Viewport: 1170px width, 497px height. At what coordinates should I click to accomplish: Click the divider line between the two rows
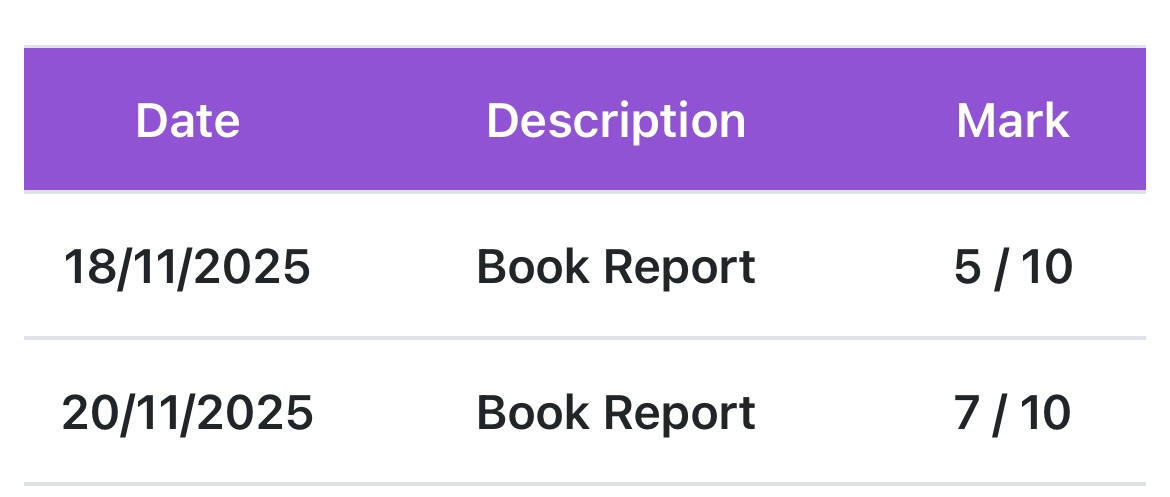point(585,339)
